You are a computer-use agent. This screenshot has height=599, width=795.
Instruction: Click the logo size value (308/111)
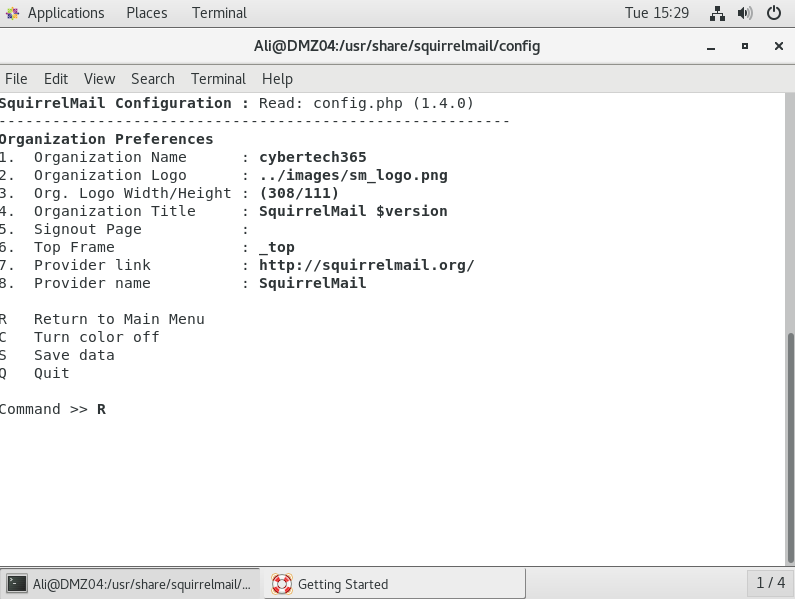pyautogui.click(x=299, y=193)
